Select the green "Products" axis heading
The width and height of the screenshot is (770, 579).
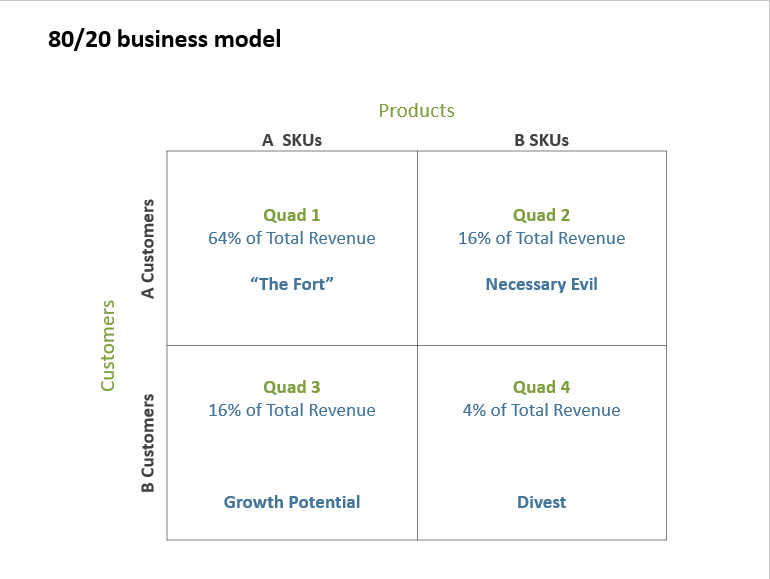click(x=416, y=110)
